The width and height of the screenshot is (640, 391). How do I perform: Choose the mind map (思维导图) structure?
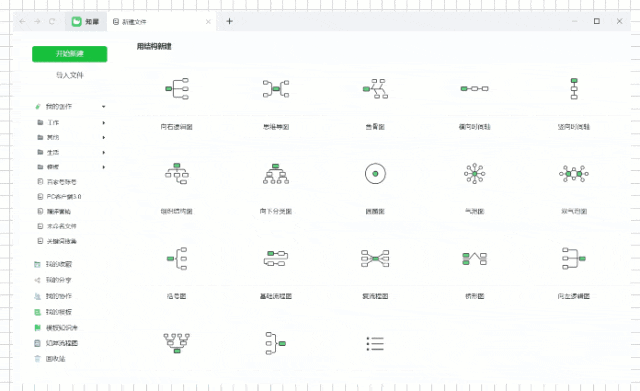[276, 89]
